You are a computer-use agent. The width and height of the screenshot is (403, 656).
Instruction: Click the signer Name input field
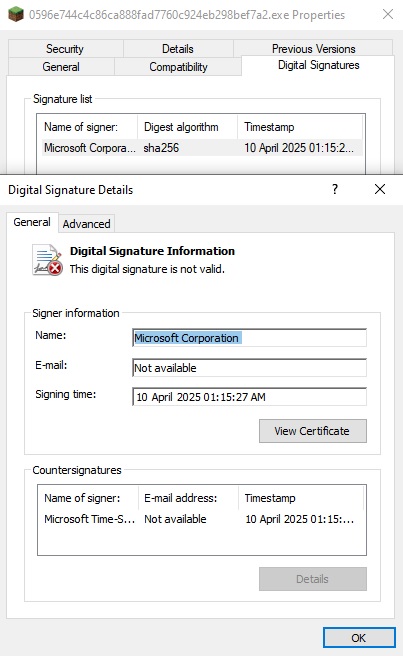(249, 338)
